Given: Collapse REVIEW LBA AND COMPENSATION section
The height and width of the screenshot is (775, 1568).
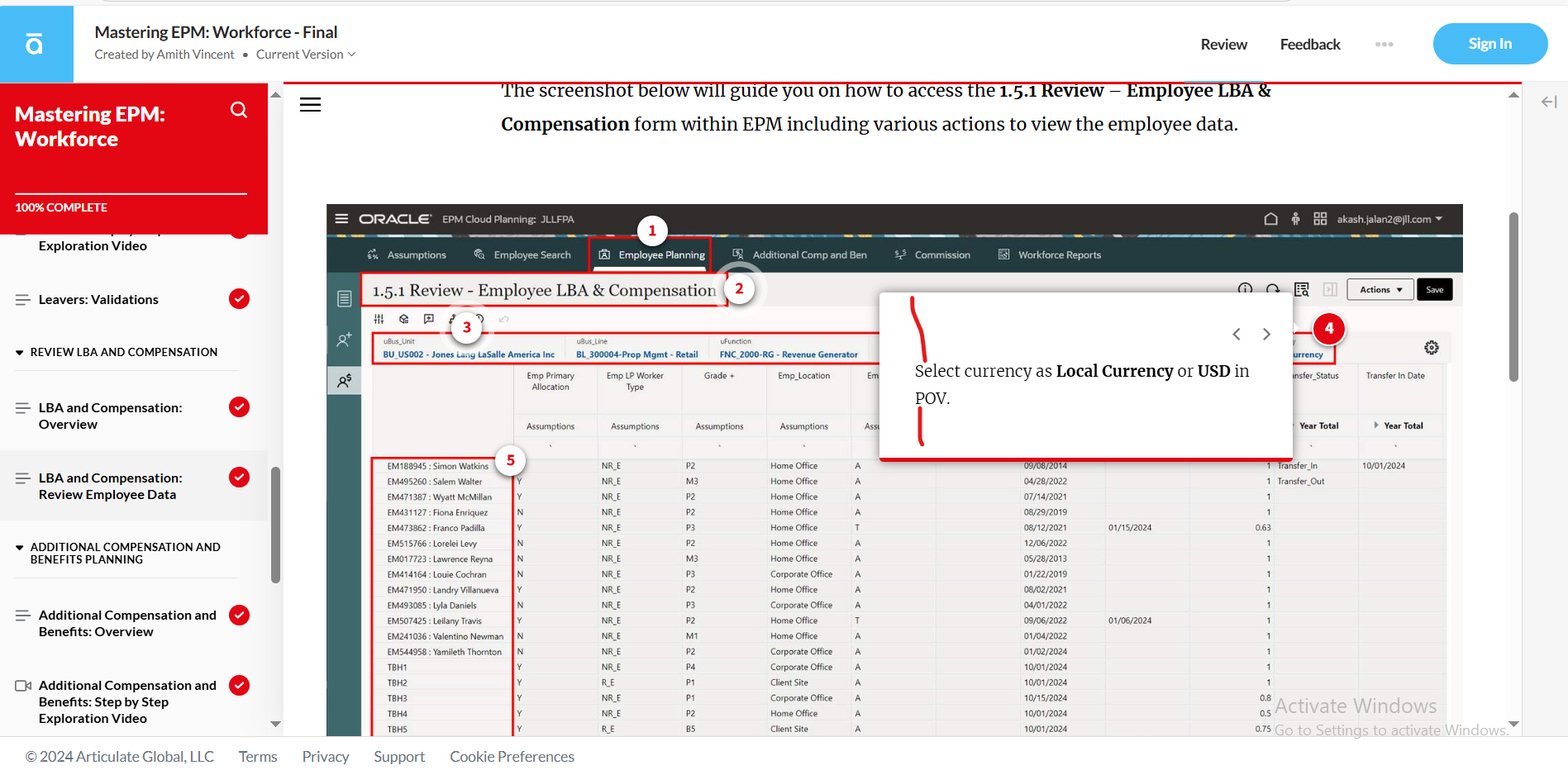Looking at the screenshot, I should point(19,353).
